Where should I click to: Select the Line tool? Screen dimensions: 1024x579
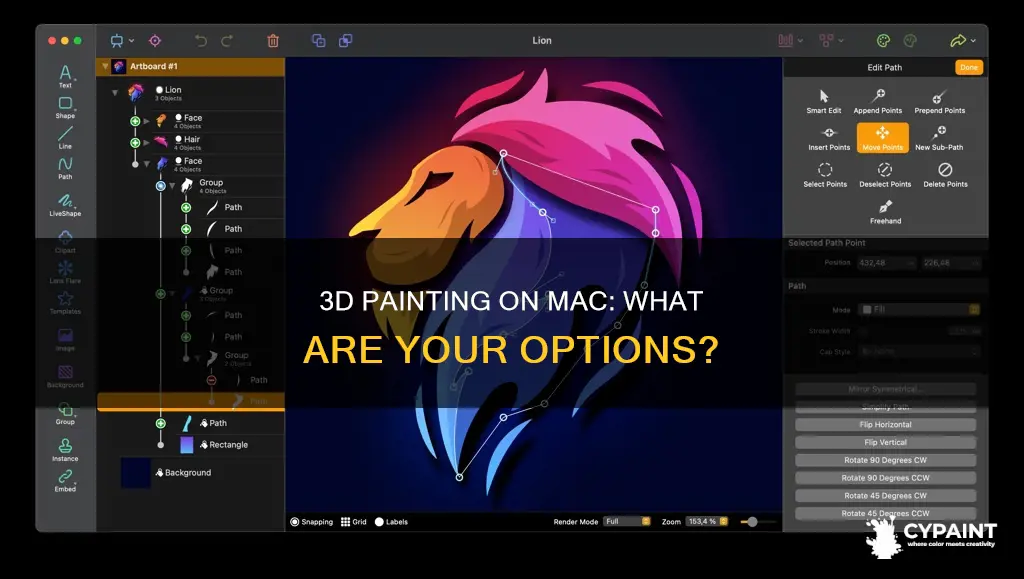(65, 138)
